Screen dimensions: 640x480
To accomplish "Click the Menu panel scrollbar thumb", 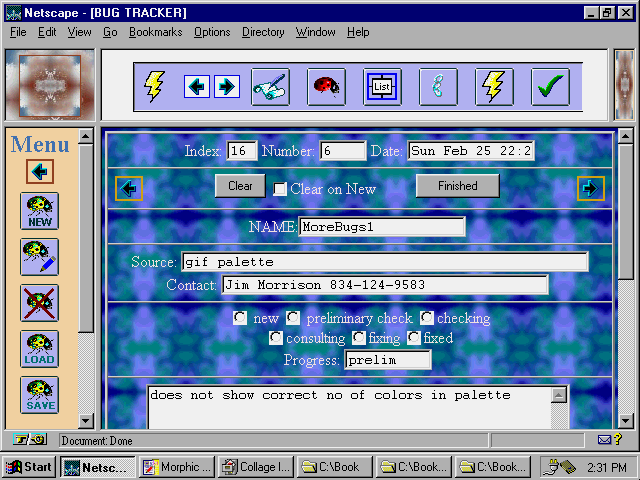I will click(x=86, y=238).
